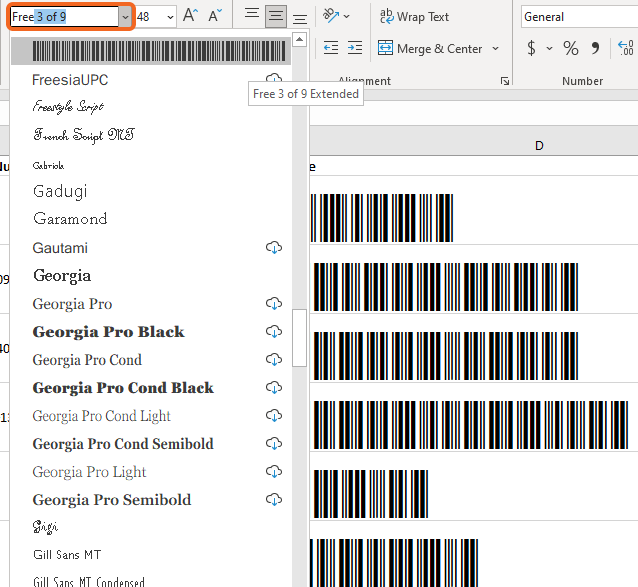Toggle top vertical alignment
The height and width of the screenshot is (587, 638).
(x=252, y=13)
